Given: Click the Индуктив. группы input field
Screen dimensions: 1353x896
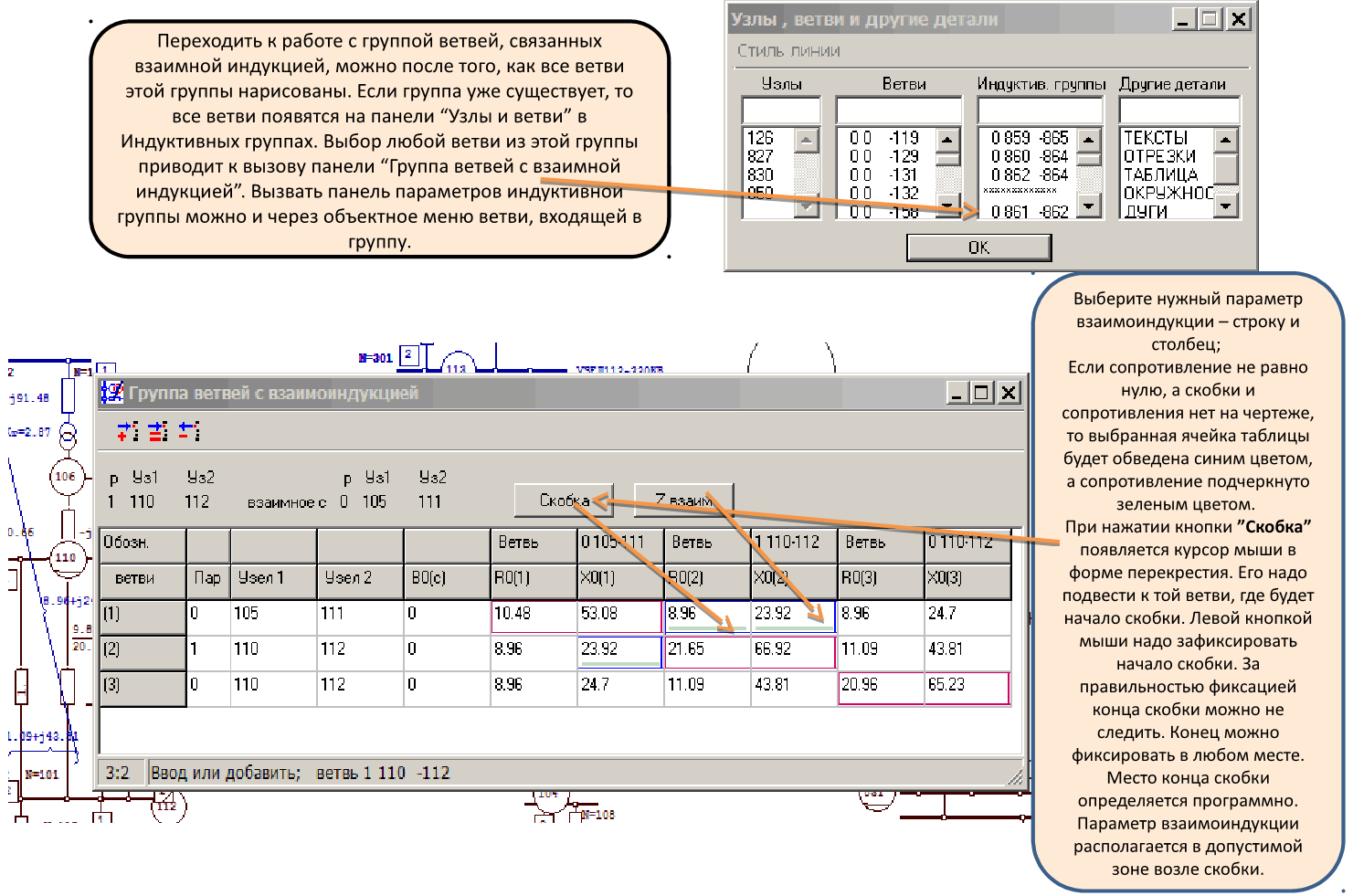Looking at the screenshot, I should pyautogui.click(x=1041, y=111).
